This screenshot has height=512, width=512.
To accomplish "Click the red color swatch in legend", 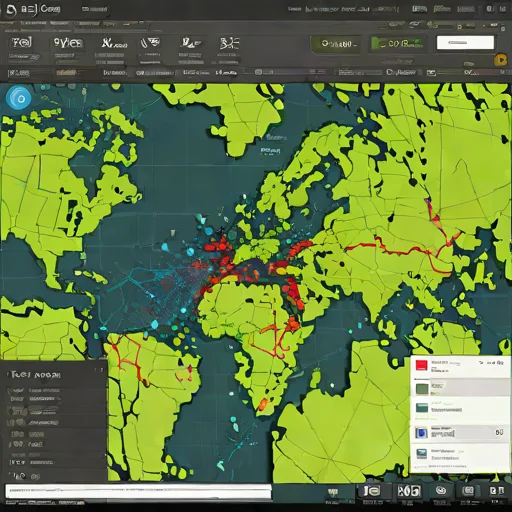I will click(x=421, y=365).
